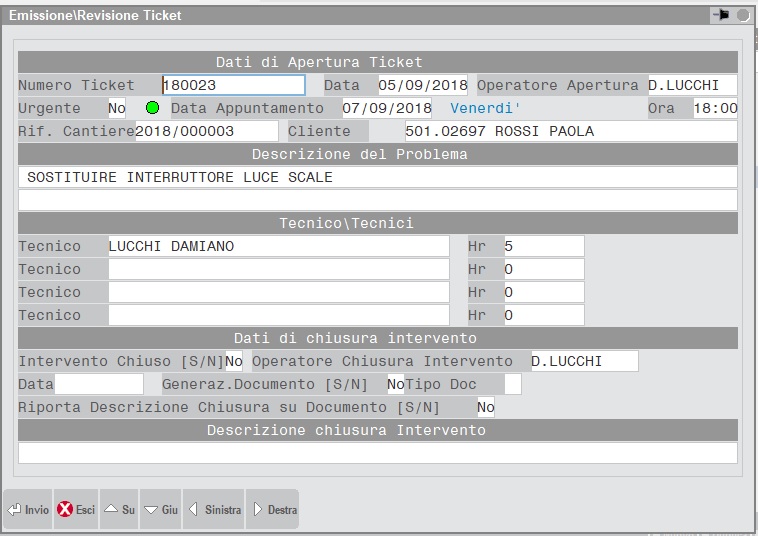Screen dimensions: 758x536
Task: Toggle Intervento Chiuso S/N field
Action: (234, 361)
